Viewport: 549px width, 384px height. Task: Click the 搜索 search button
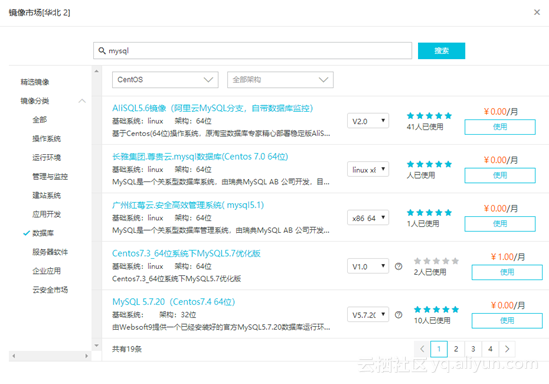442,51
